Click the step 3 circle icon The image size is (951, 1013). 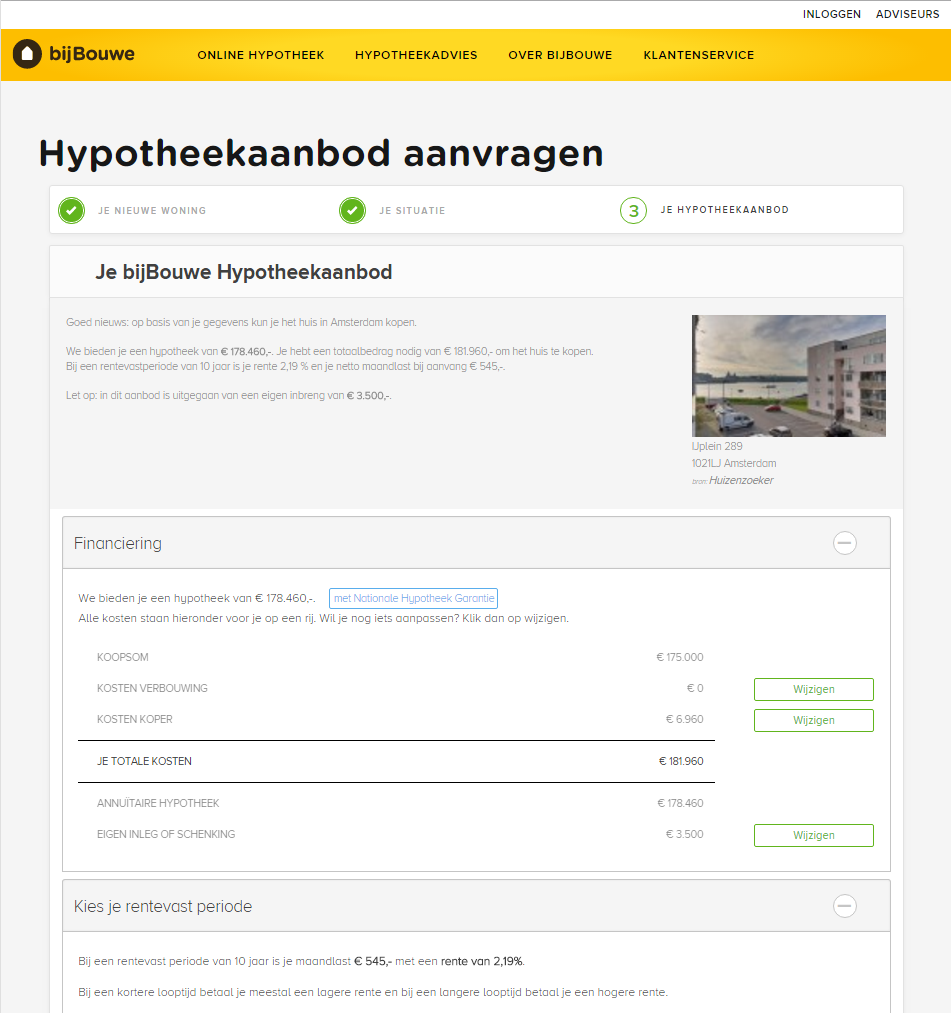(x=634, y=211)
